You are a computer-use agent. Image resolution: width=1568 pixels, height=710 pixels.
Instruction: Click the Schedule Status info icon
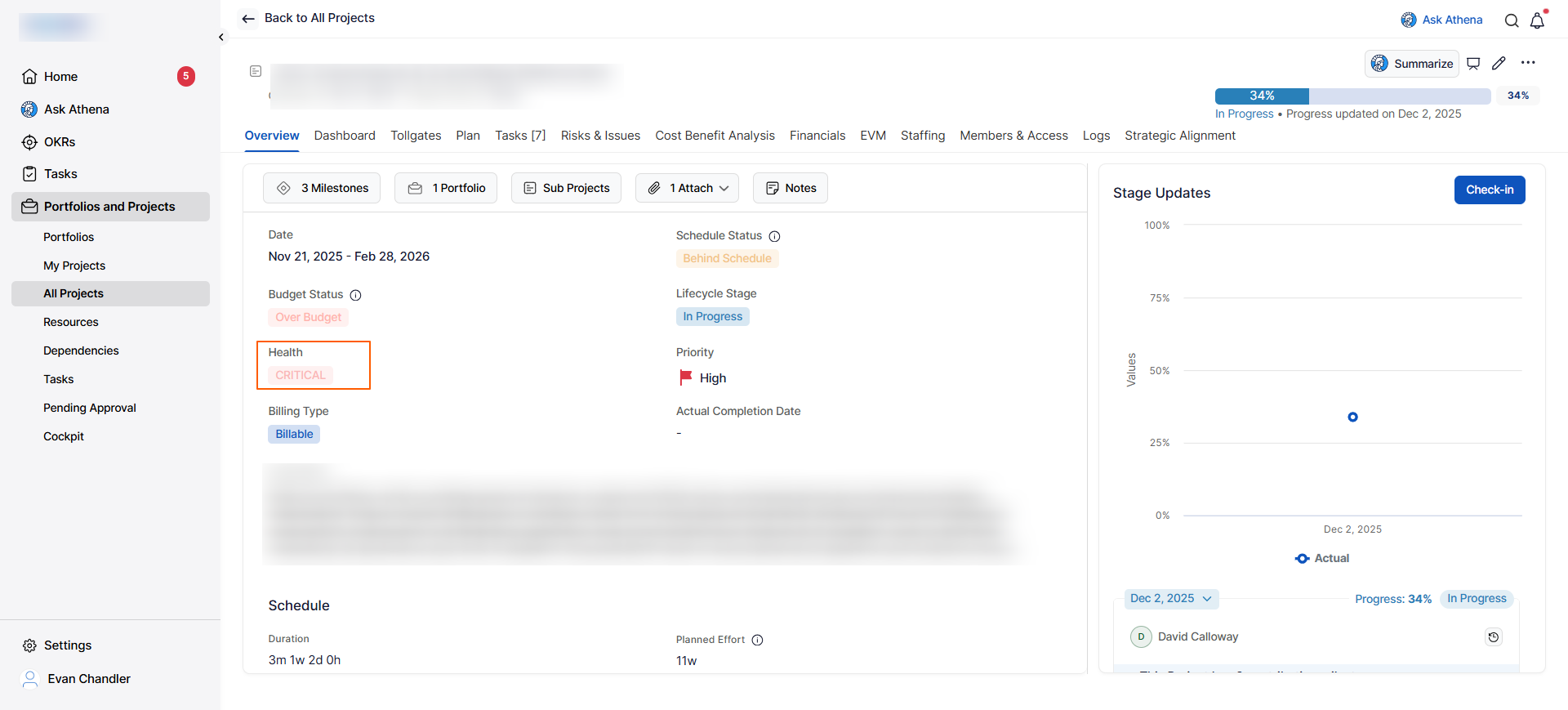coord(774,236)
